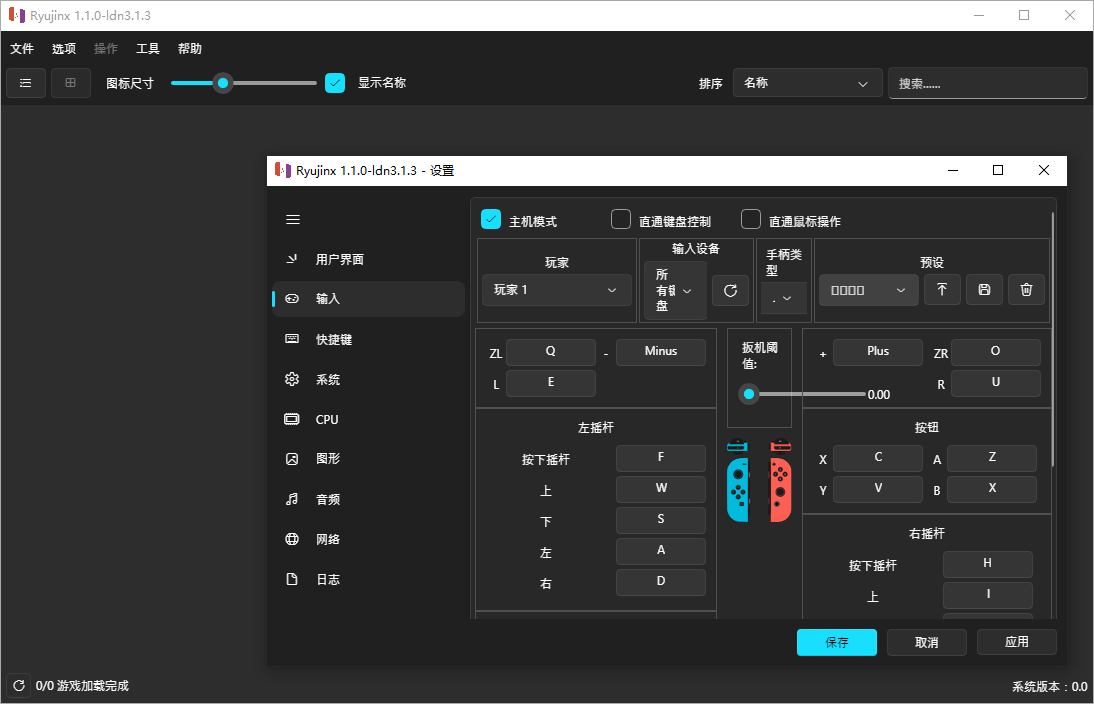Switch to list view layout
1094x704 pixels.
[25, 83]
